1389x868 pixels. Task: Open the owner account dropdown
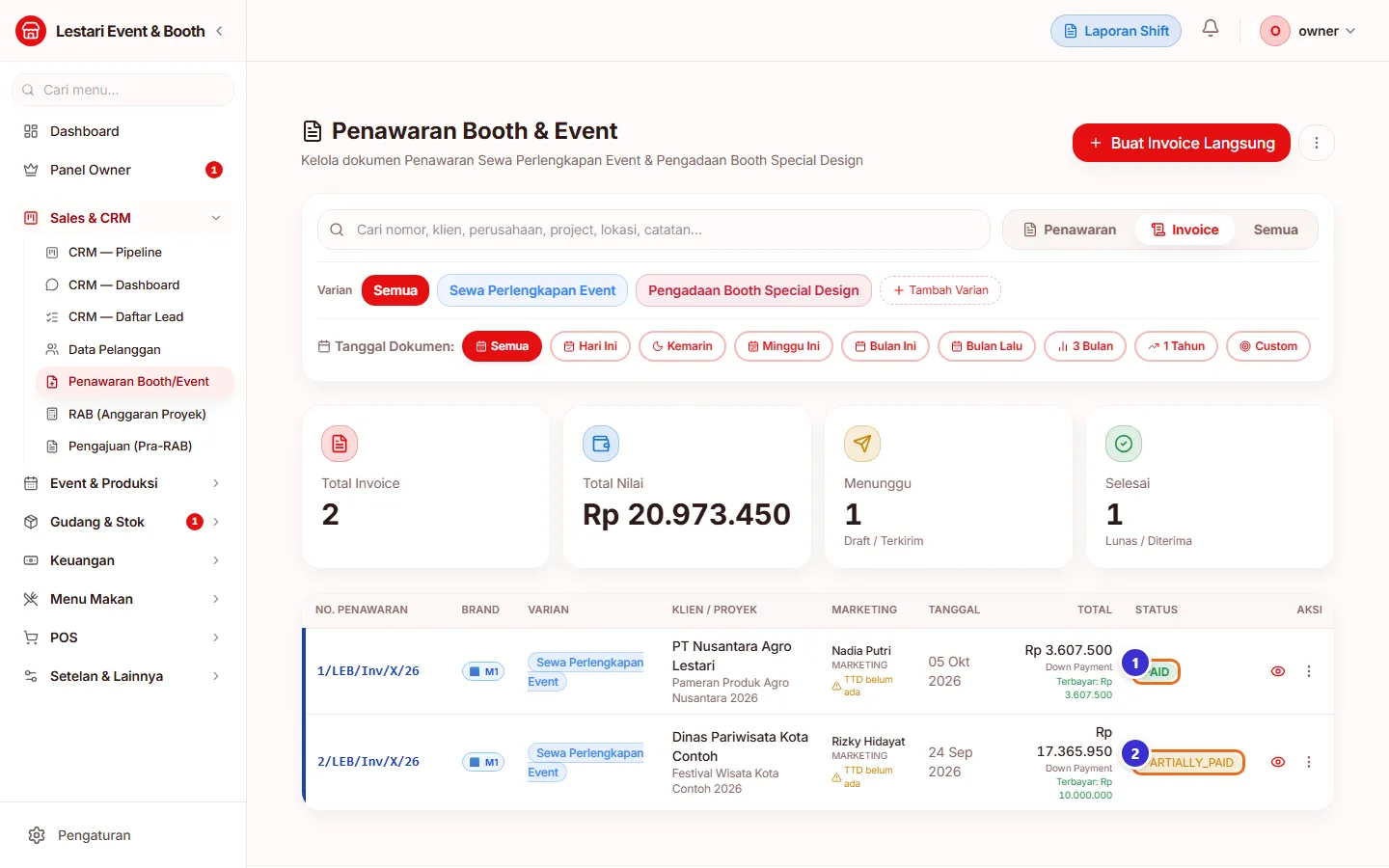pyautogui.click(x=1308, y=31)
